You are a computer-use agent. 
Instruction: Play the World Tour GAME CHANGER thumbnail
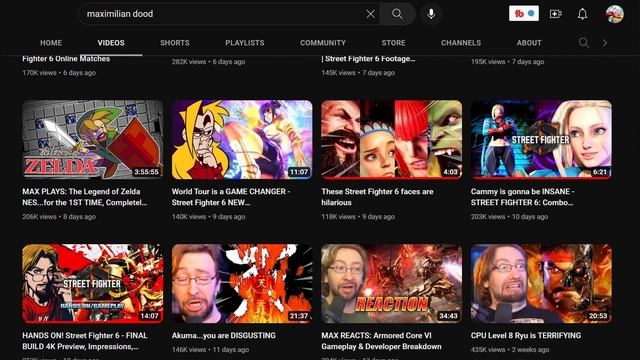(x=242, y=140)
